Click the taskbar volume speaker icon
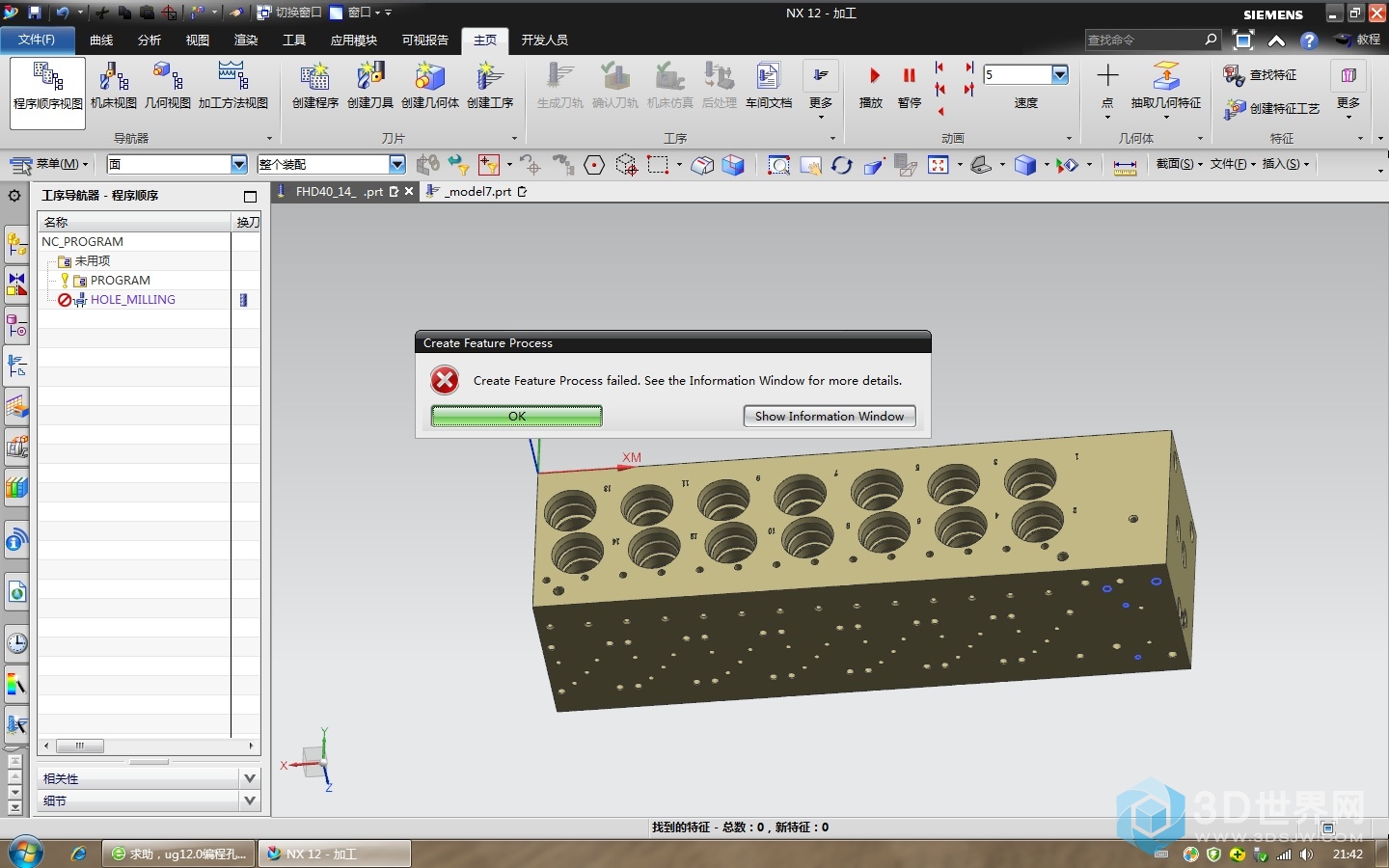The width and height of the screenshot is (1389, 868). point(1306,854)
